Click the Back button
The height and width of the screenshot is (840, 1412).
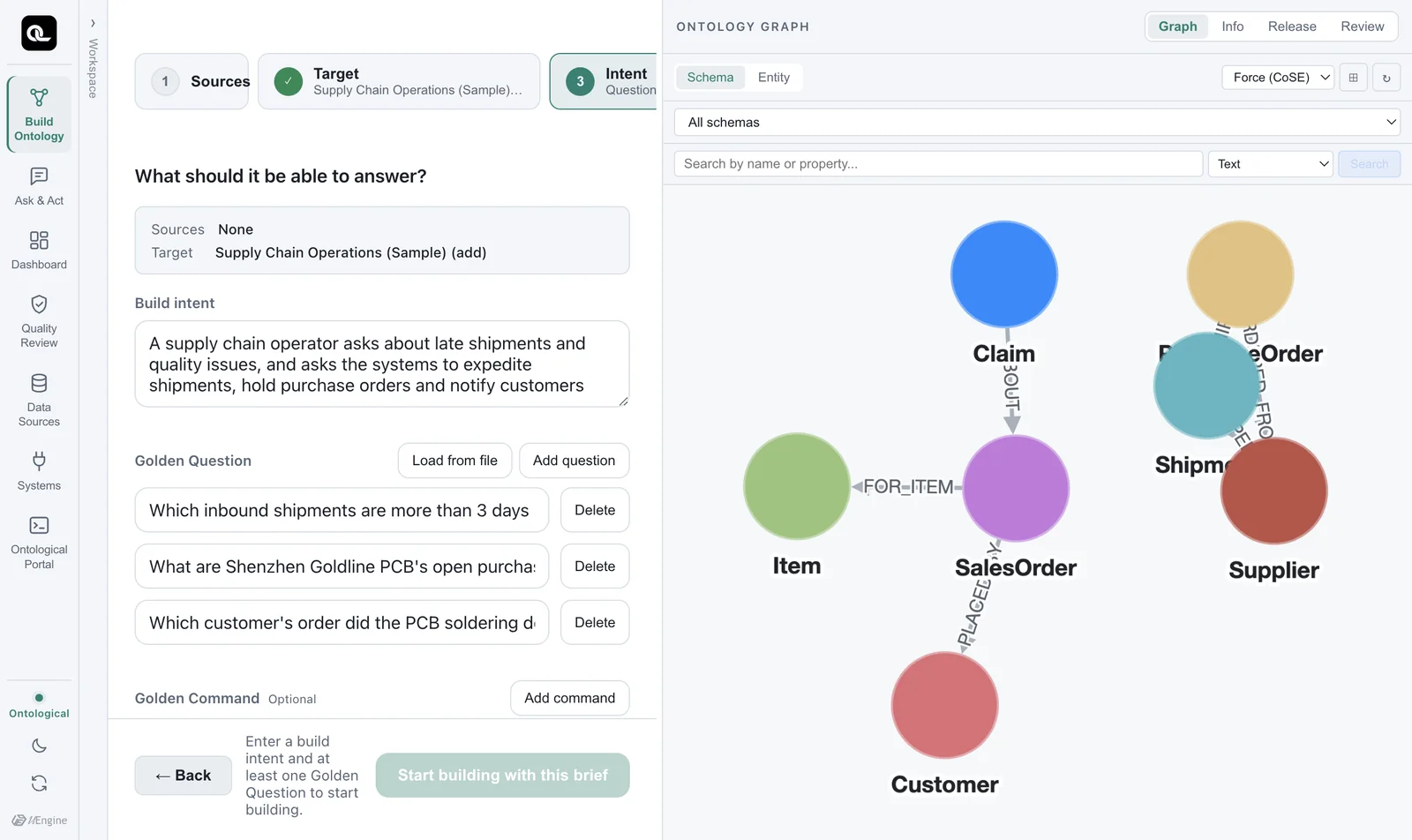click(184, 776)
